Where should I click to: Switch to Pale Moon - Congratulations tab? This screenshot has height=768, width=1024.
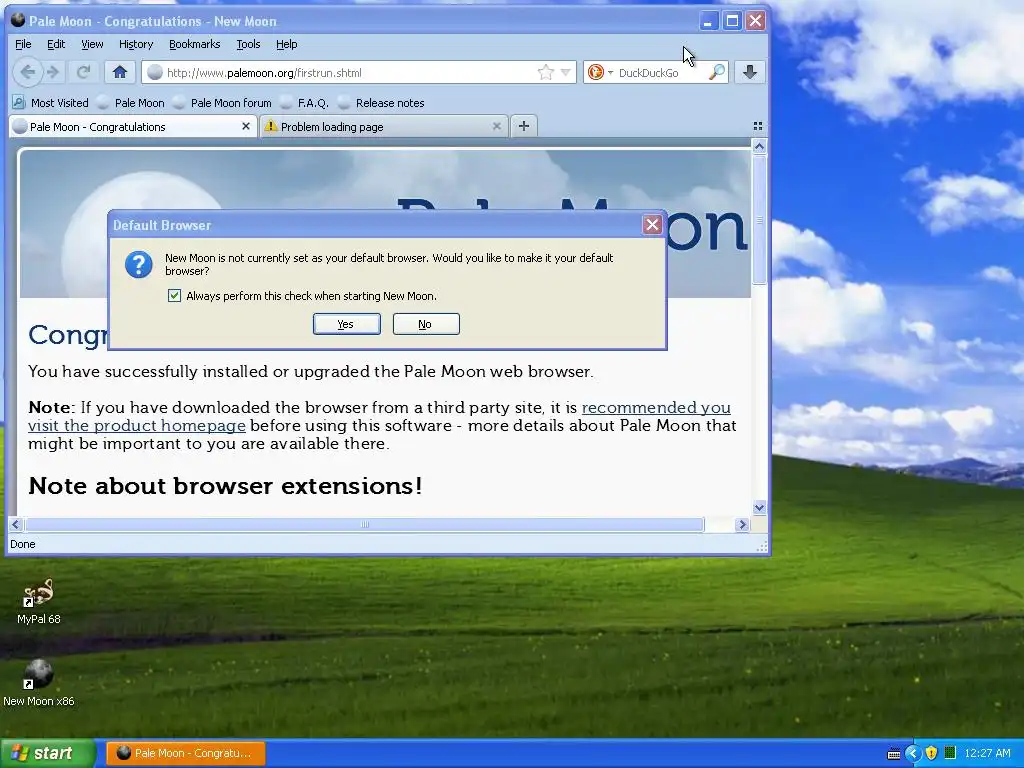click(127, 127)
